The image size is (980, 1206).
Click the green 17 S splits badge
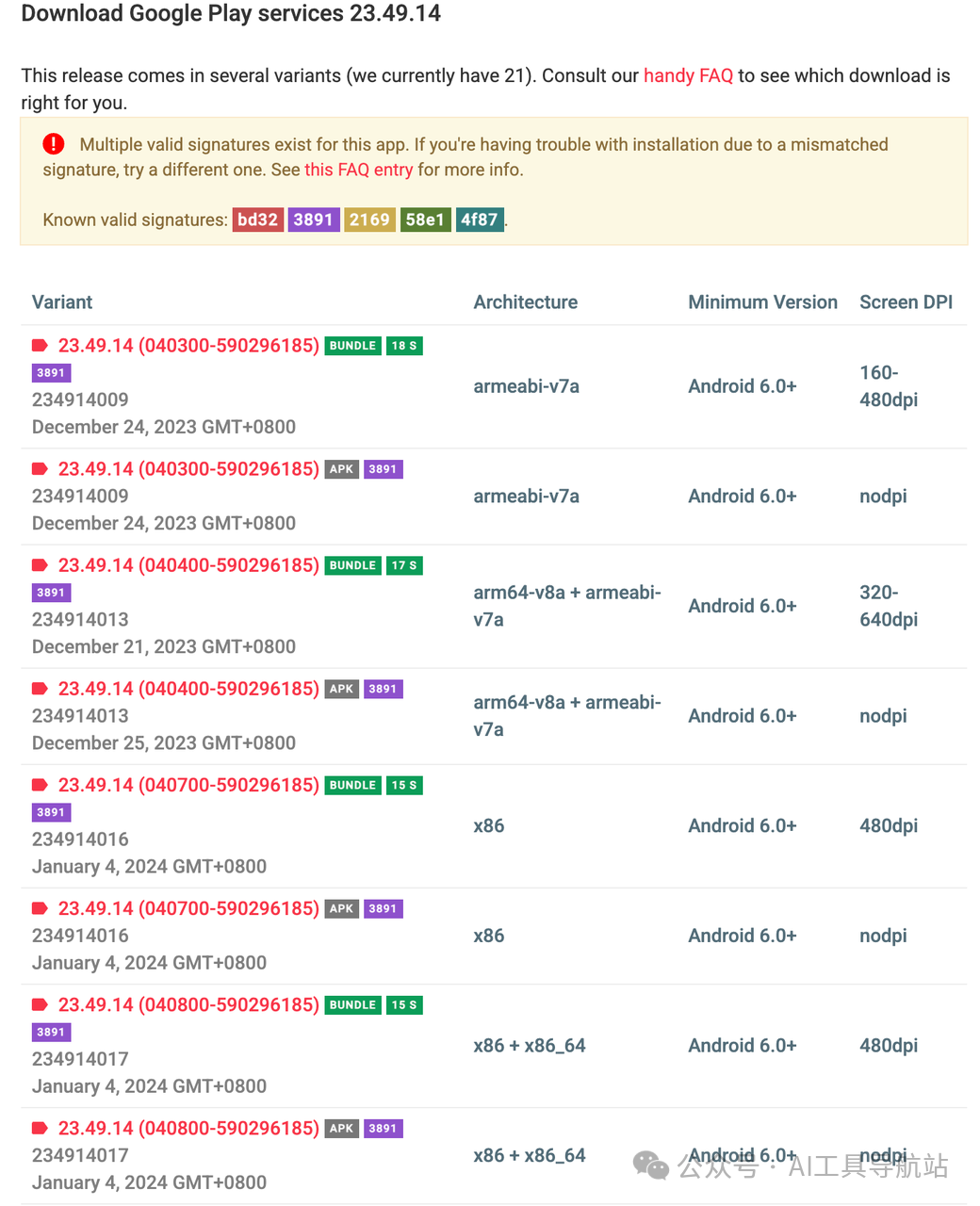click(x=404, y=565)
